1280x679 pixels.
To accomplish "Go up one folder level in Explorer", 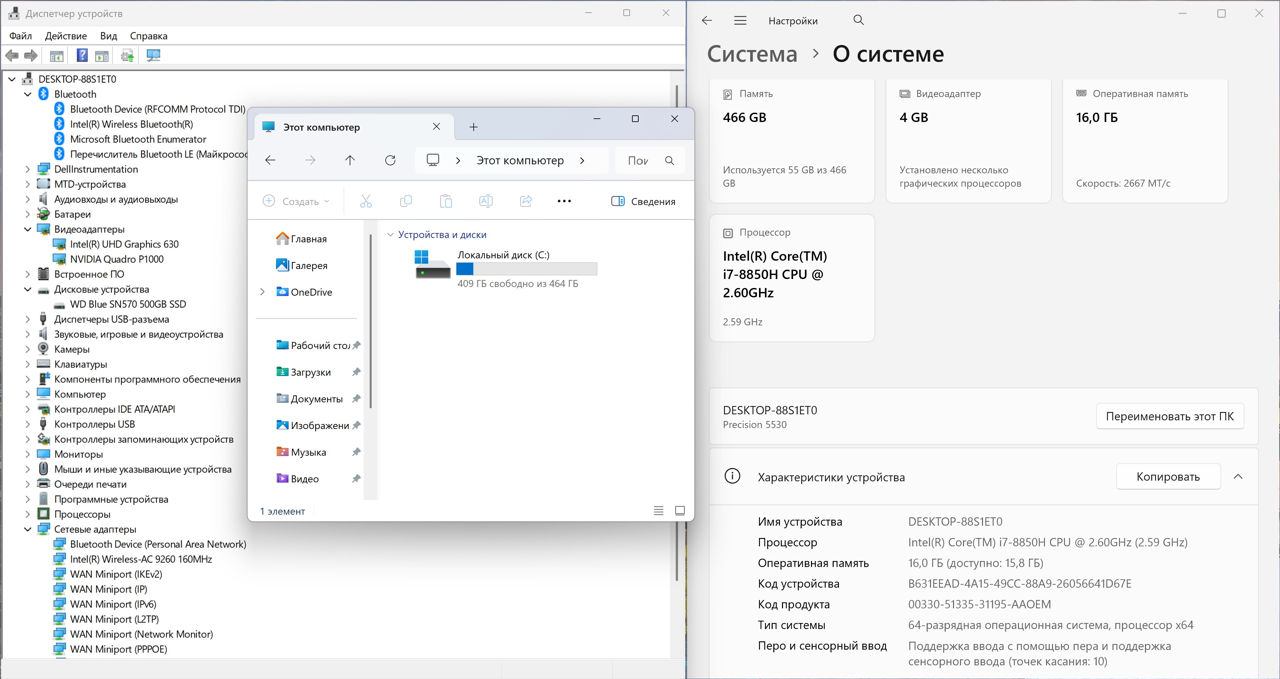I will click(349, 160).
